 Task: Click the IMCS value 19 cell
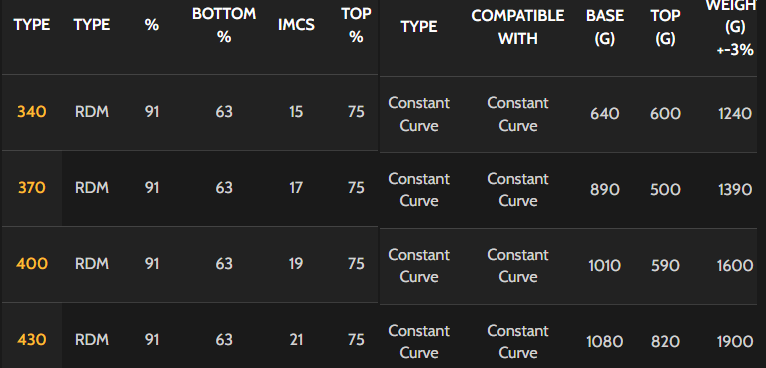click(x=296, y=264)
